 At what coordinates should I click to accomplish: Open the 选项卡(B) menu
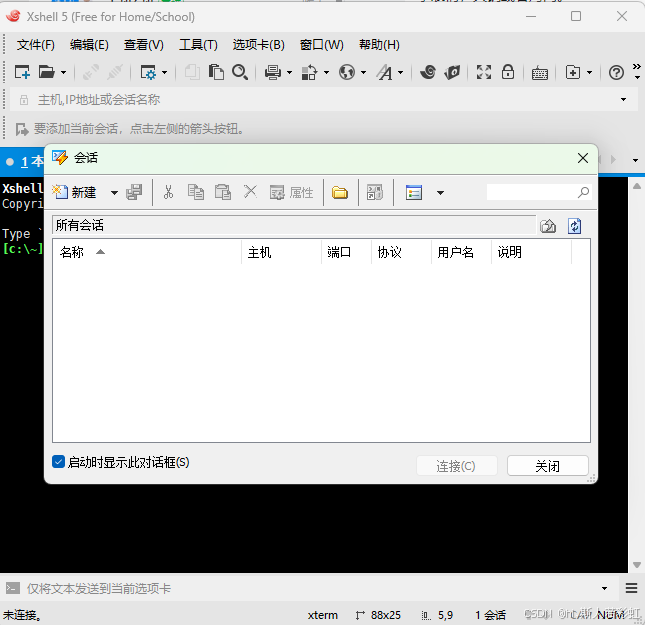pyautogui.click(x=258, y=44)
